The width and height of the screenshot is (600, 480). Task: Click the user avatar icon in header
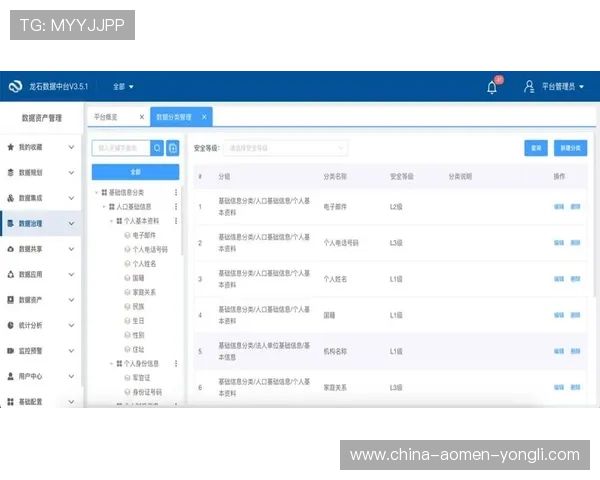529,87
